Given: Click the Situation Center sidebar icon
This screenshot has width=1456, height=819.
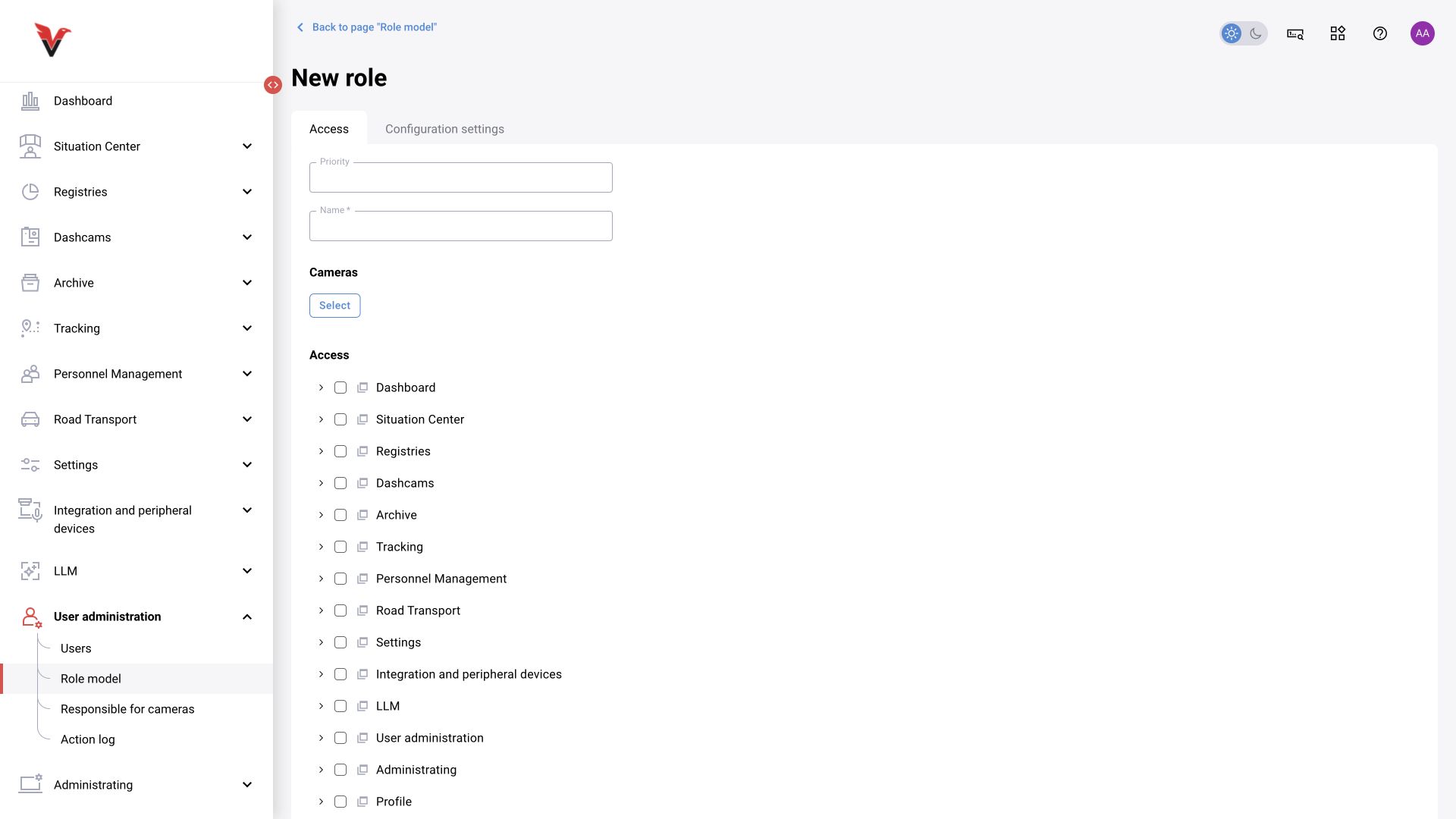Looking at the screenshot, I should tap(30, 146).
